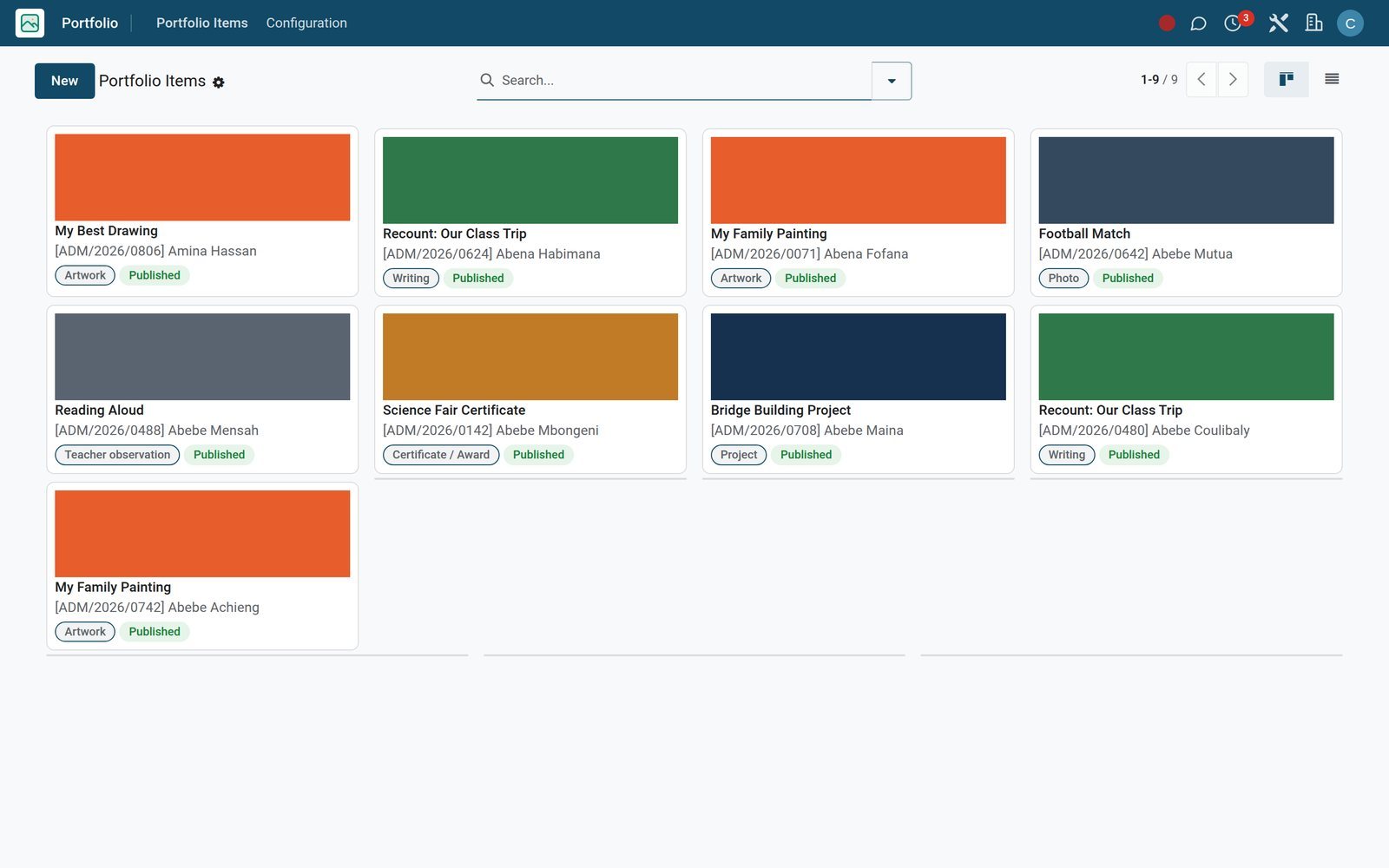Image resolution: width=1389 pixels, height=868 pixels.
Task: Click the 'Science Fair Certificate' title
Action: pyautogui.click(x=454, y=411)
